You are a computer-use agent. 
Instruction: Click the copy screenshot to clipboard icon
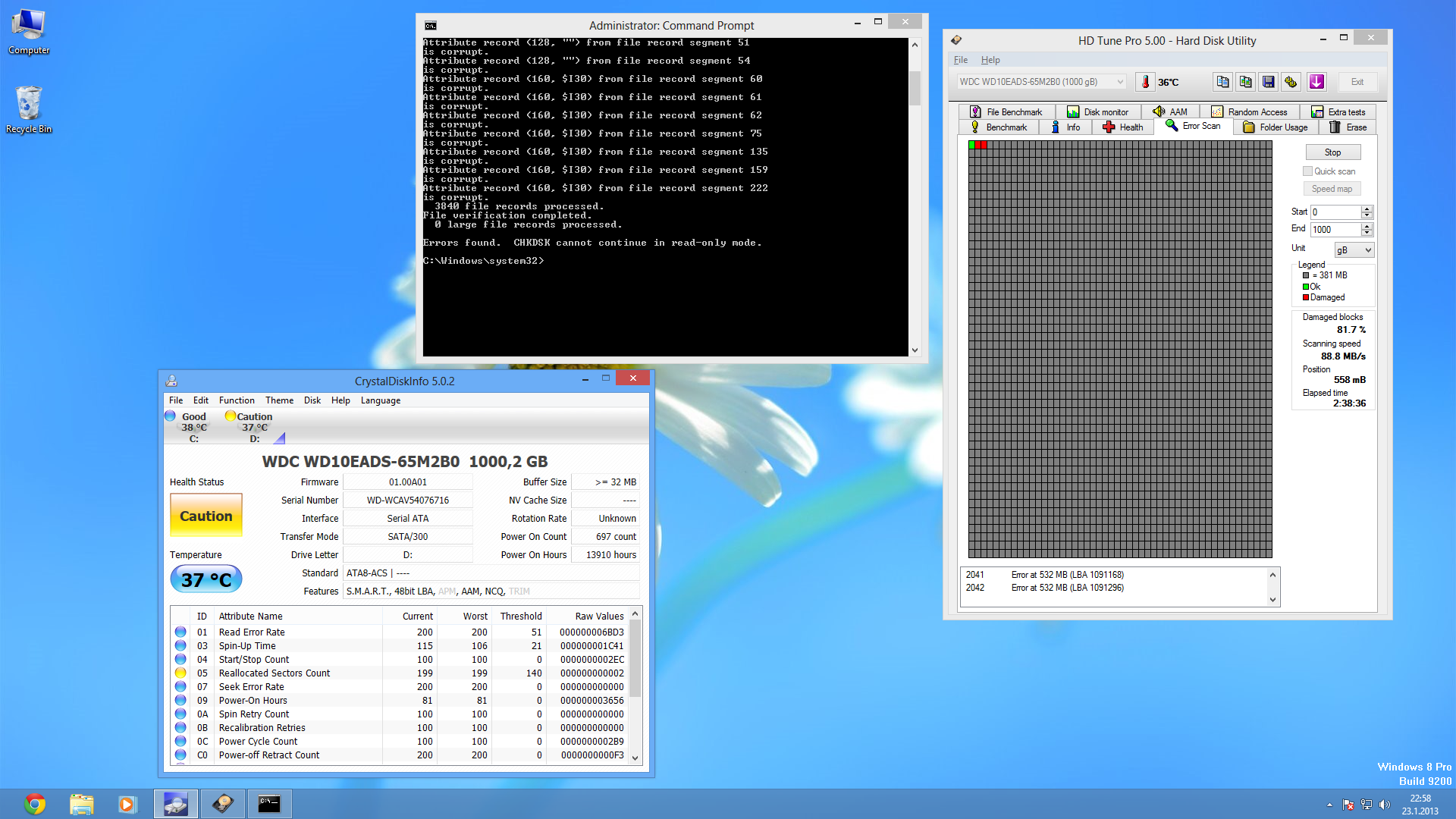click(1245, 82)
